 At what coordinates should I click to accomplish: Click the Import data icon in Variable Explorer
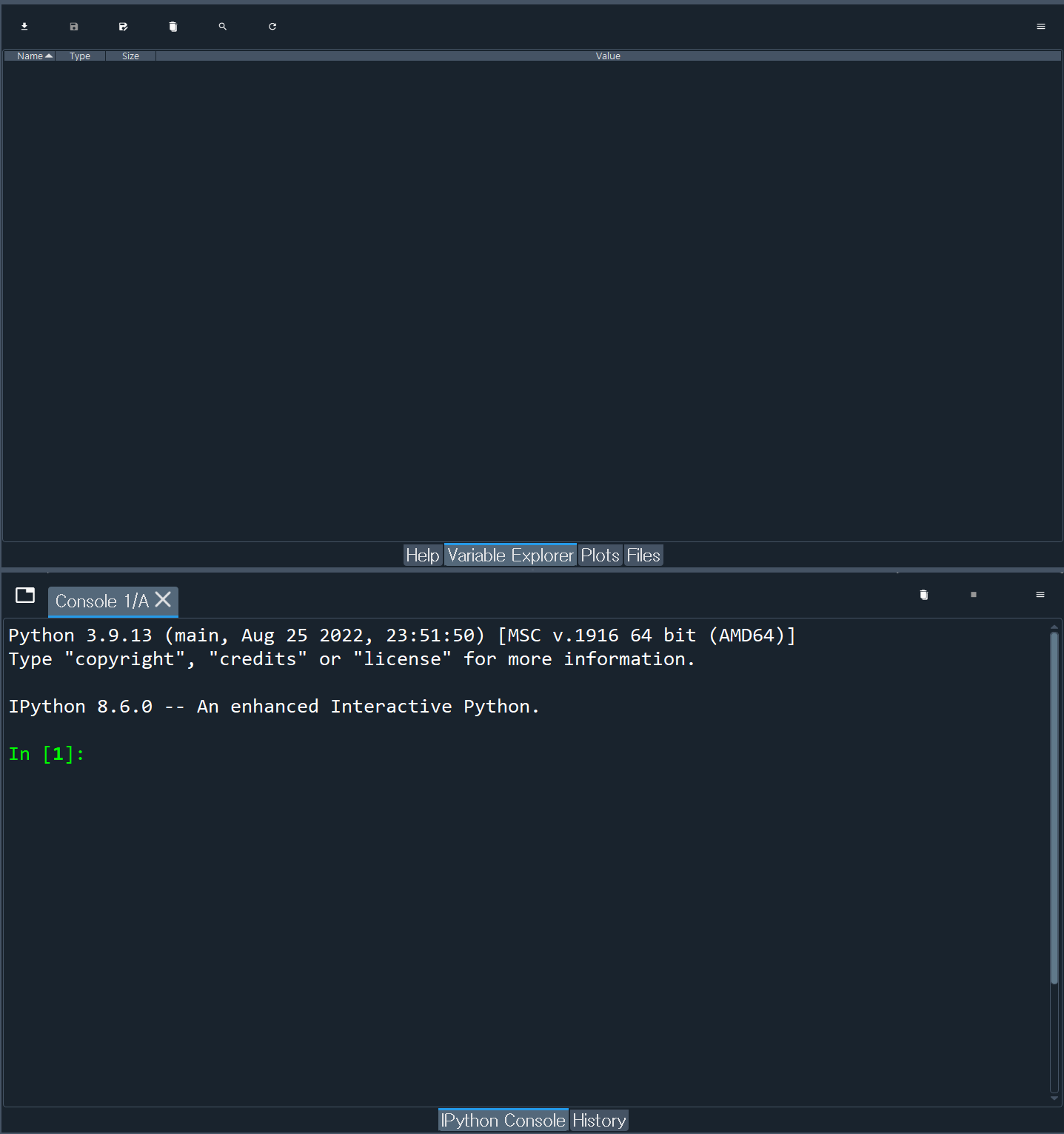(24, 27)
